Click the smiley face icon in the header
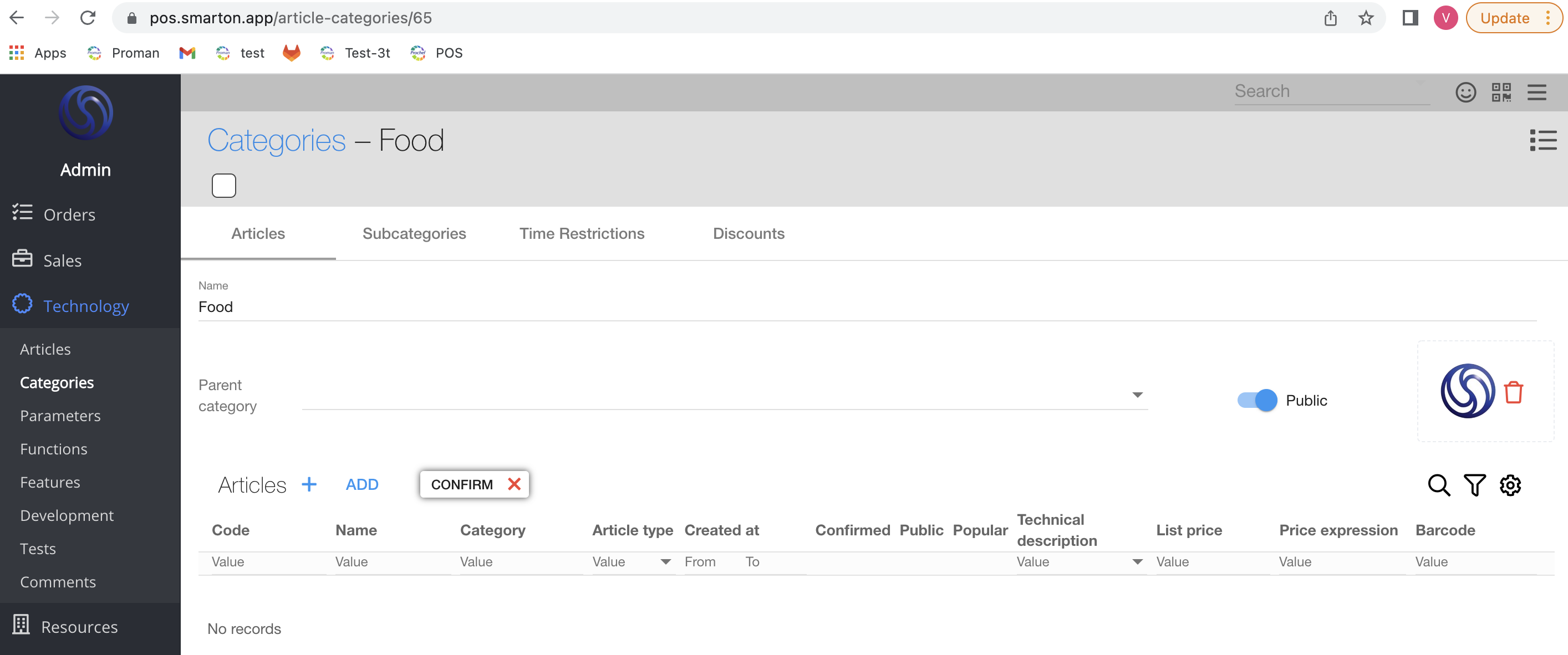The height and width of the screenshot is (655, 1568). (x=1465, y=93)
